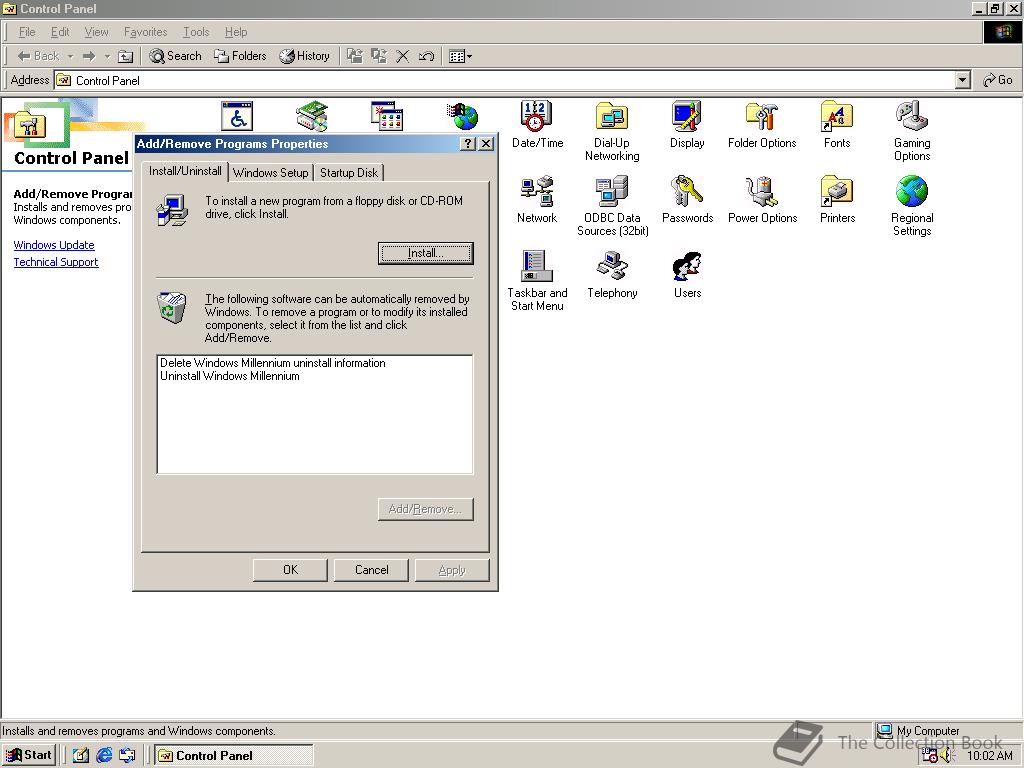Open the Tools menu
The width and height of the screenshot is (1024, 768).
click(x=196, y=32)
